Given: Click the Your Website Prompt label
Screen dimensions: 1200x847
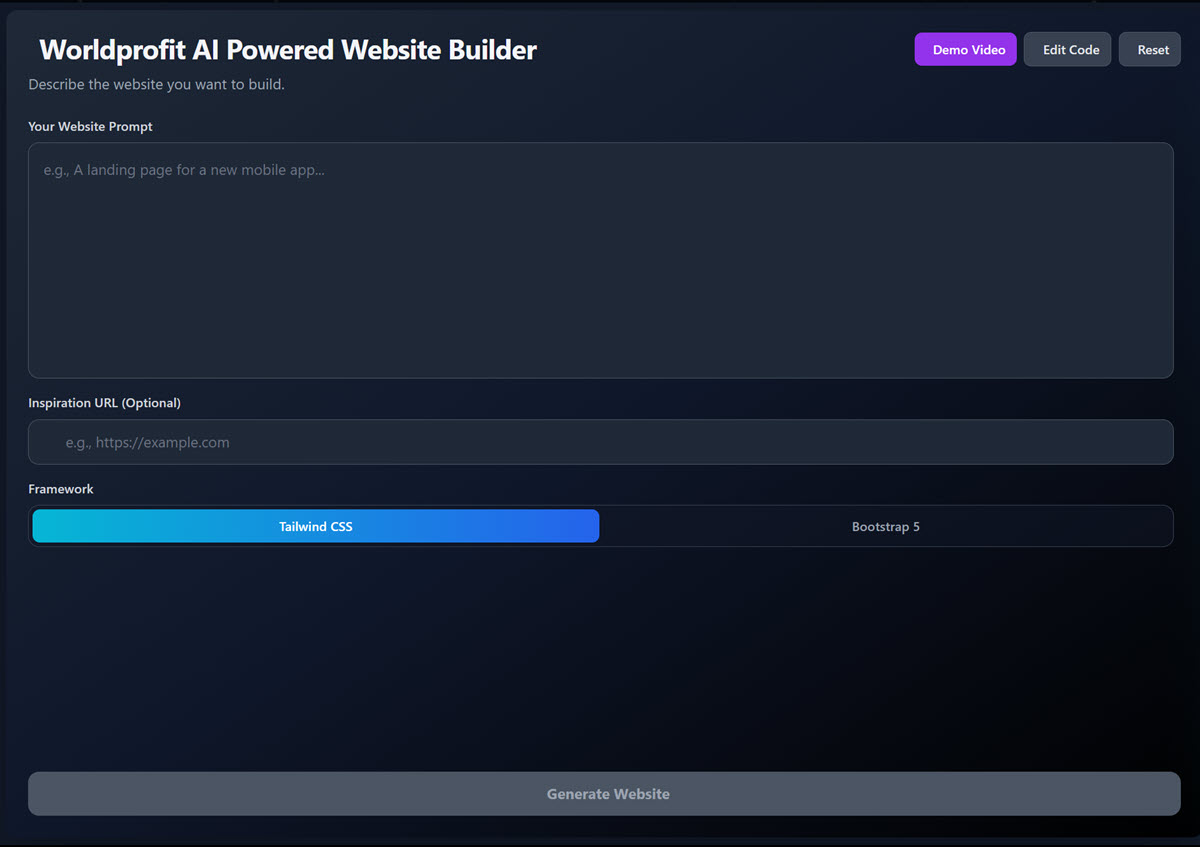Looking at the screenshot, I should point(90,126).
